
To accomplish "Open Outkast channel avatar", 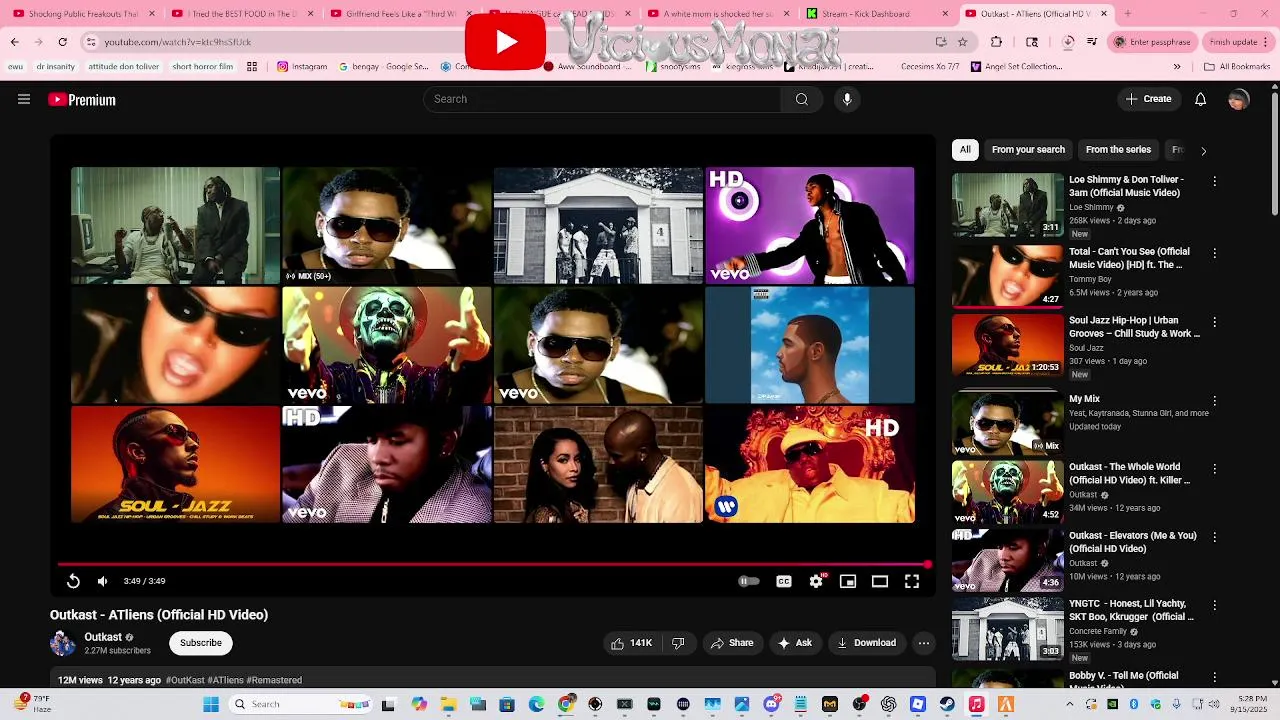I will [62, 643].
